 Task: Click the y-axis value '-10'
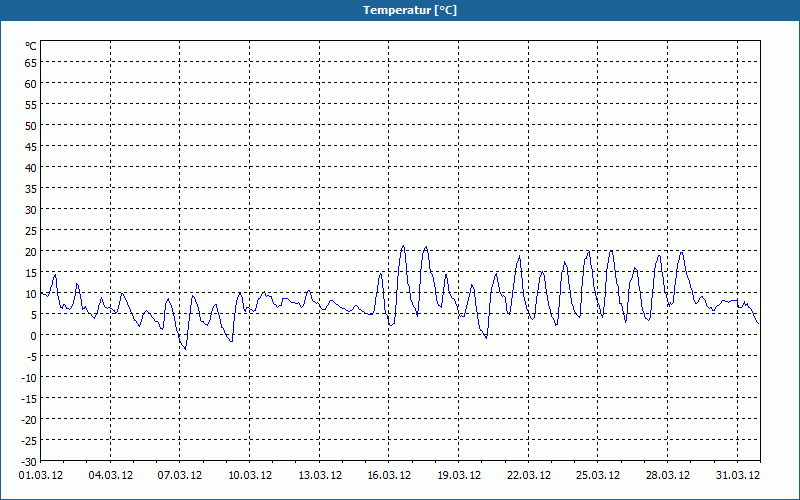pyautogui.click(x=29, y=378)
